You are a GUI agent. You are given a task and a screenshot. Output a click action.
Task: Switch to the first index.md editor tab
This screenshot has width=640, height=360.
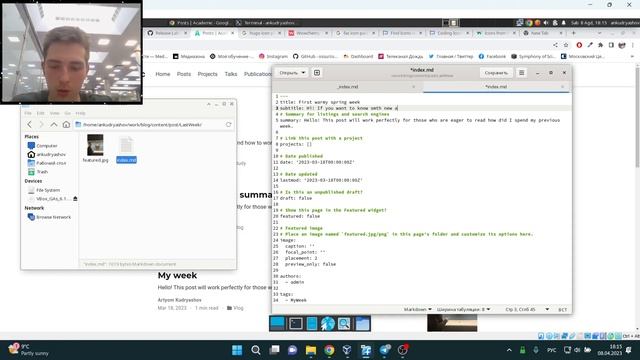[348, 87]
